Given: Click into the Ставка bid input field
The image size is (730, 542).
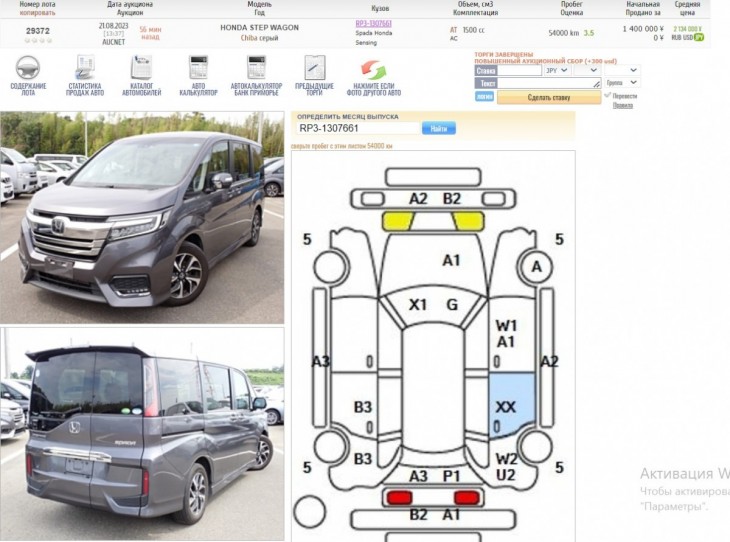Looking at the screenshot, I should pos(520,70).
